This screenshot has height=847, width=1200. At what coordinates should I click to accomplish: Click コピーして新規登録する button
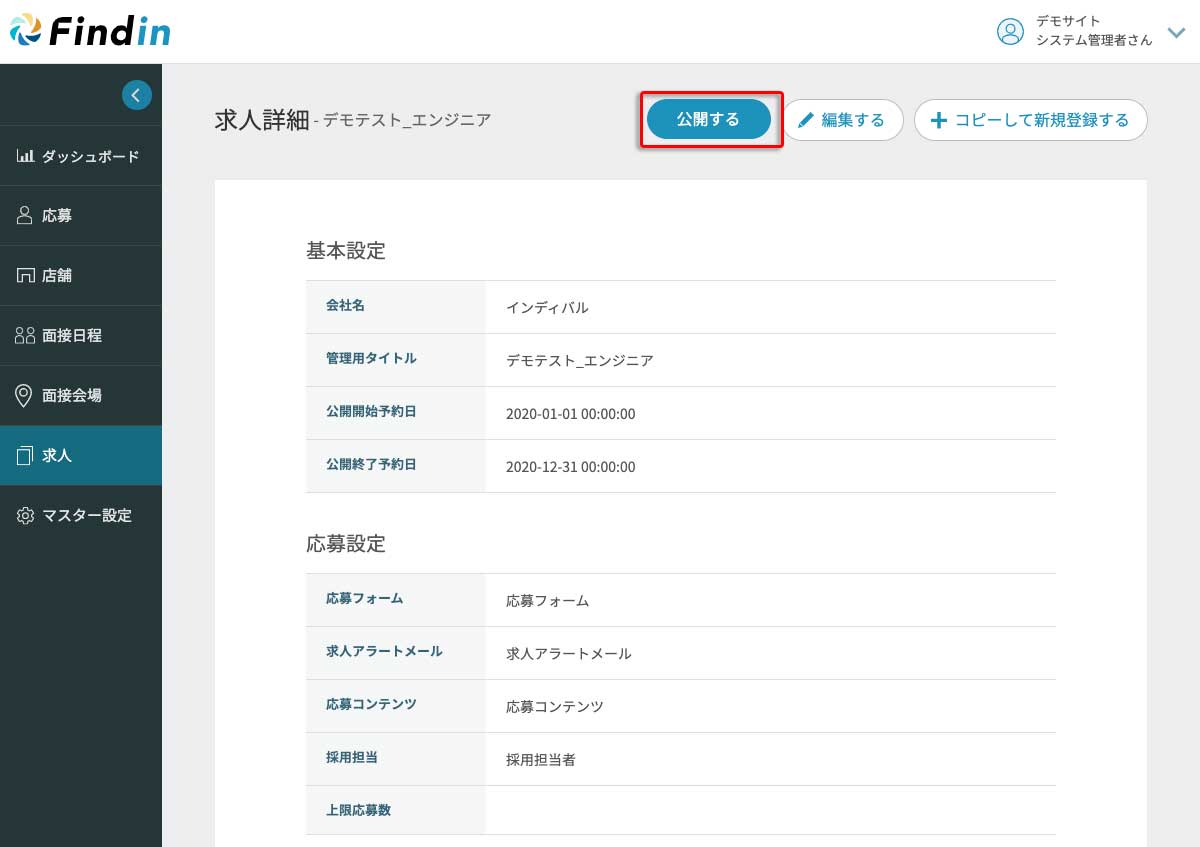1030,120
